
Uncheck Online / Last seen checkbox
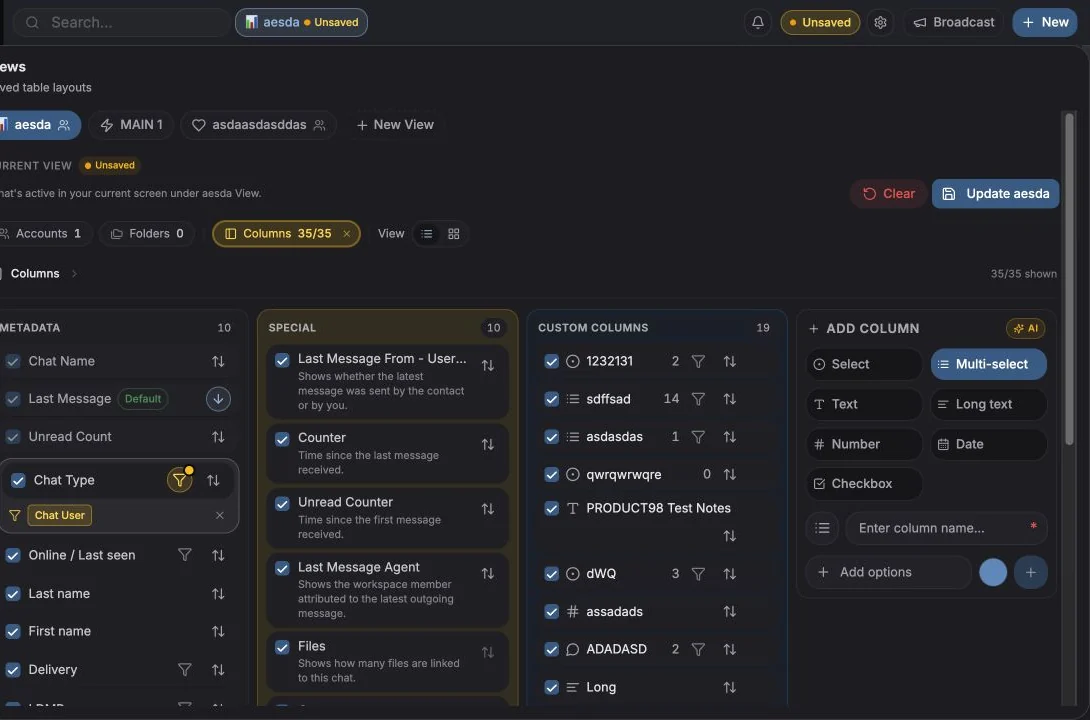13,555
